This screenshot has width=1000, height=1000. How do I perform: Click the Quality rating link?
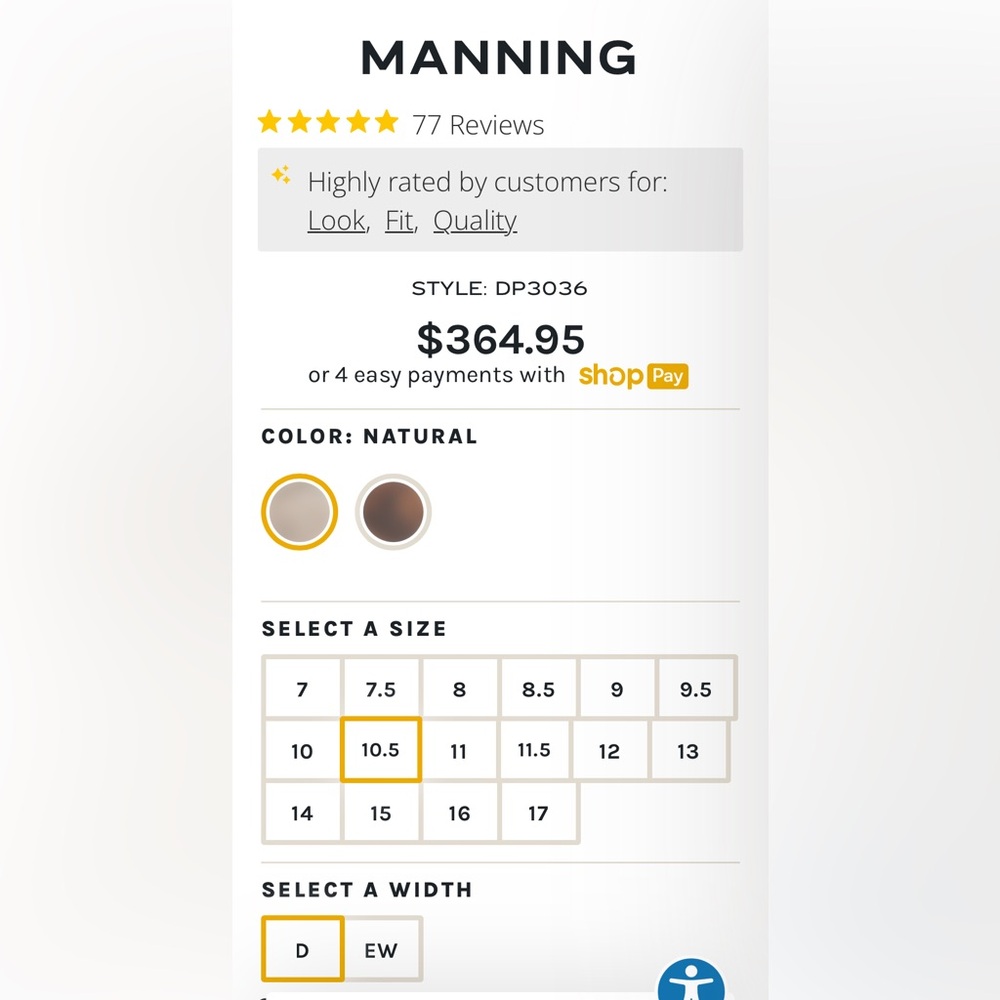click(475, 220)
